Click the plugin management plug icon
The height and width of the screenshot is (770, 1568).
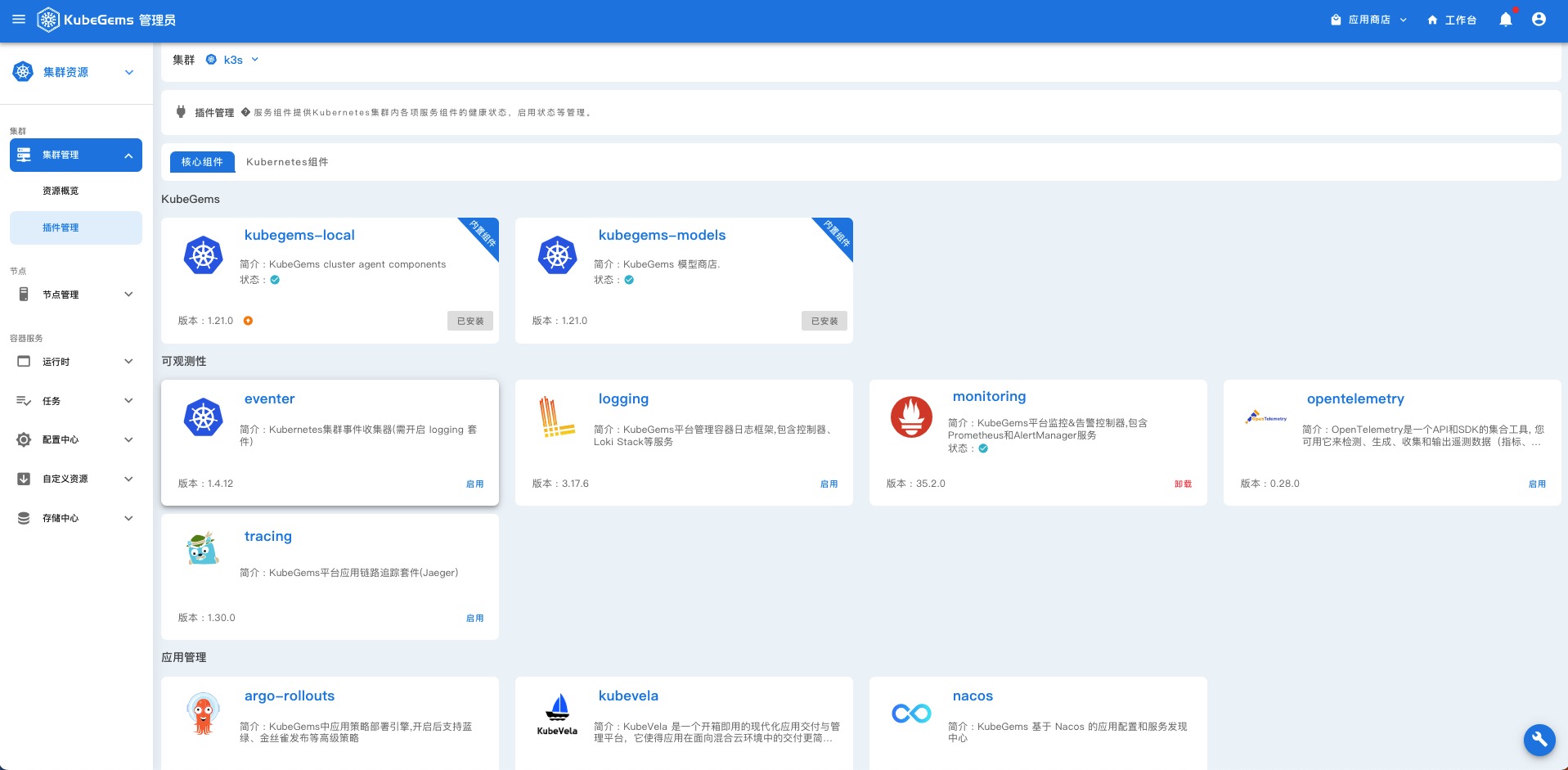click(181, 112)
